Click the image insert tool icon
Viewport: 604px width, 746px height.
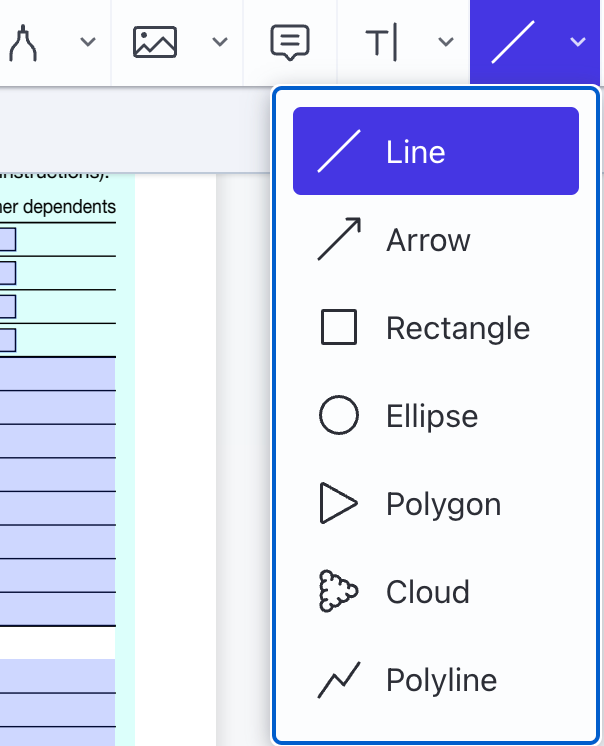[x=155, y=42]
